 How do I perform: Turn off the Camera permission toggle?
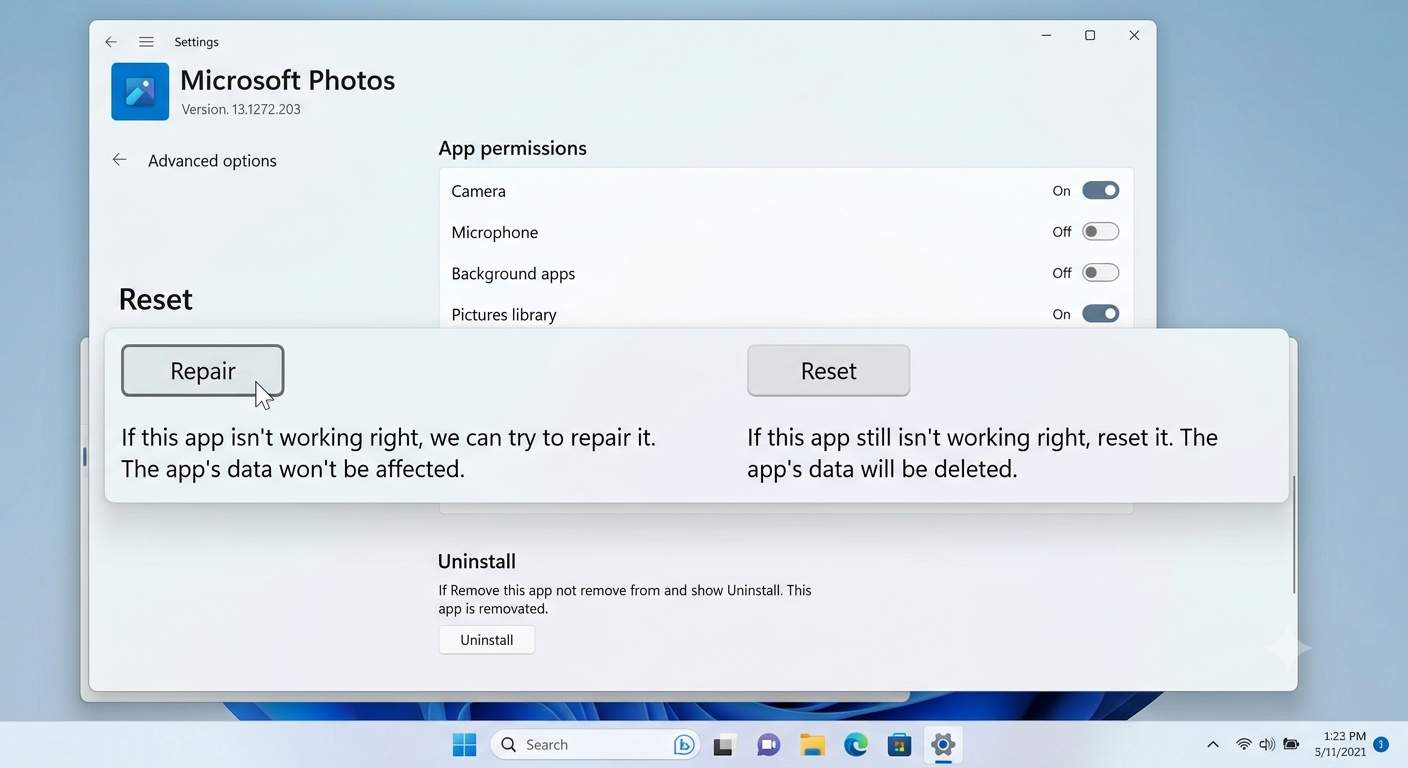pos(1100,191)
